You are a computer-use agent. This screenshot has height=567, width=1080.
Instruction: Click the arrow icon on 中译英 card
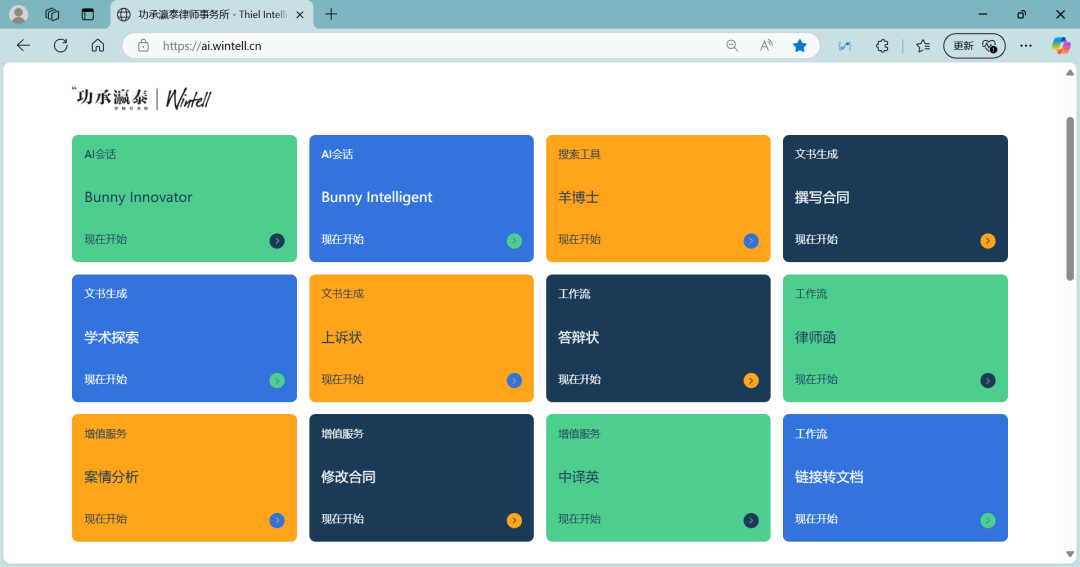pos(751,520)
